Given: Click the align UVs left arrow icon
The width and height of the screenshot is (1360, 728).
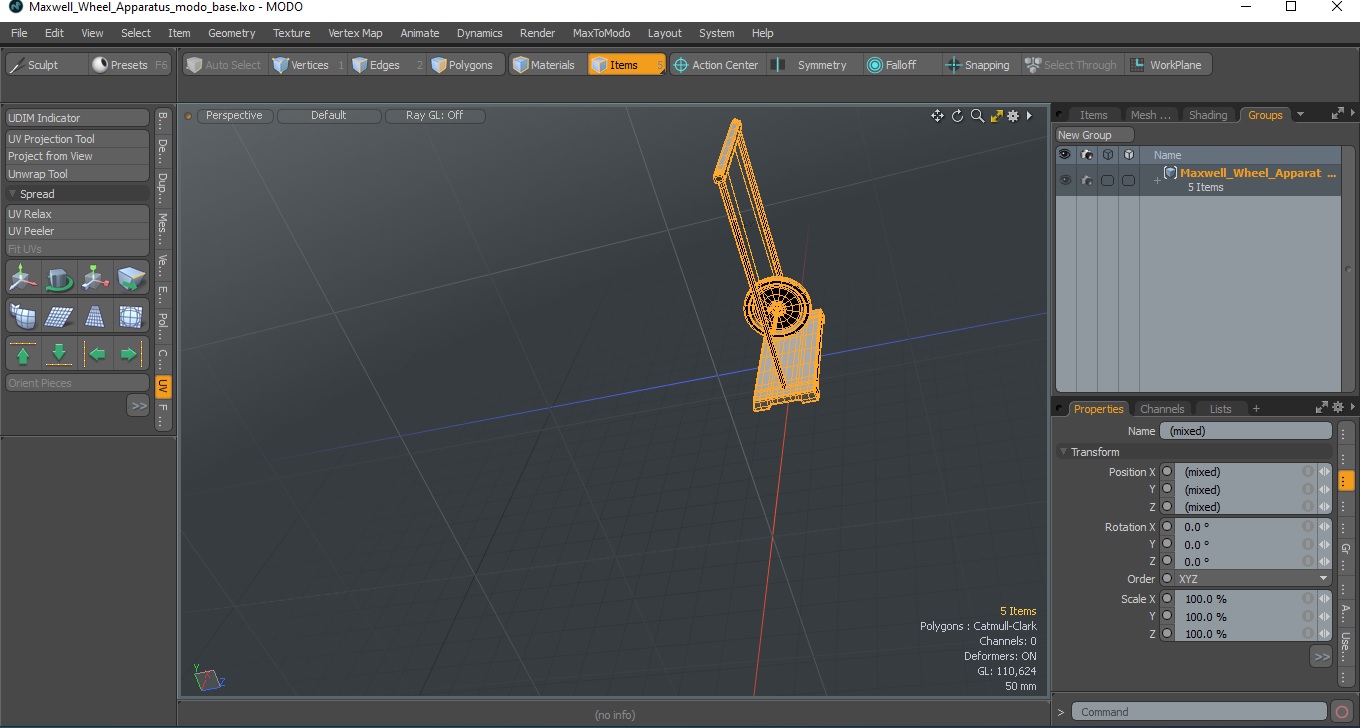Looking at the screenshot, I should 95,353.
